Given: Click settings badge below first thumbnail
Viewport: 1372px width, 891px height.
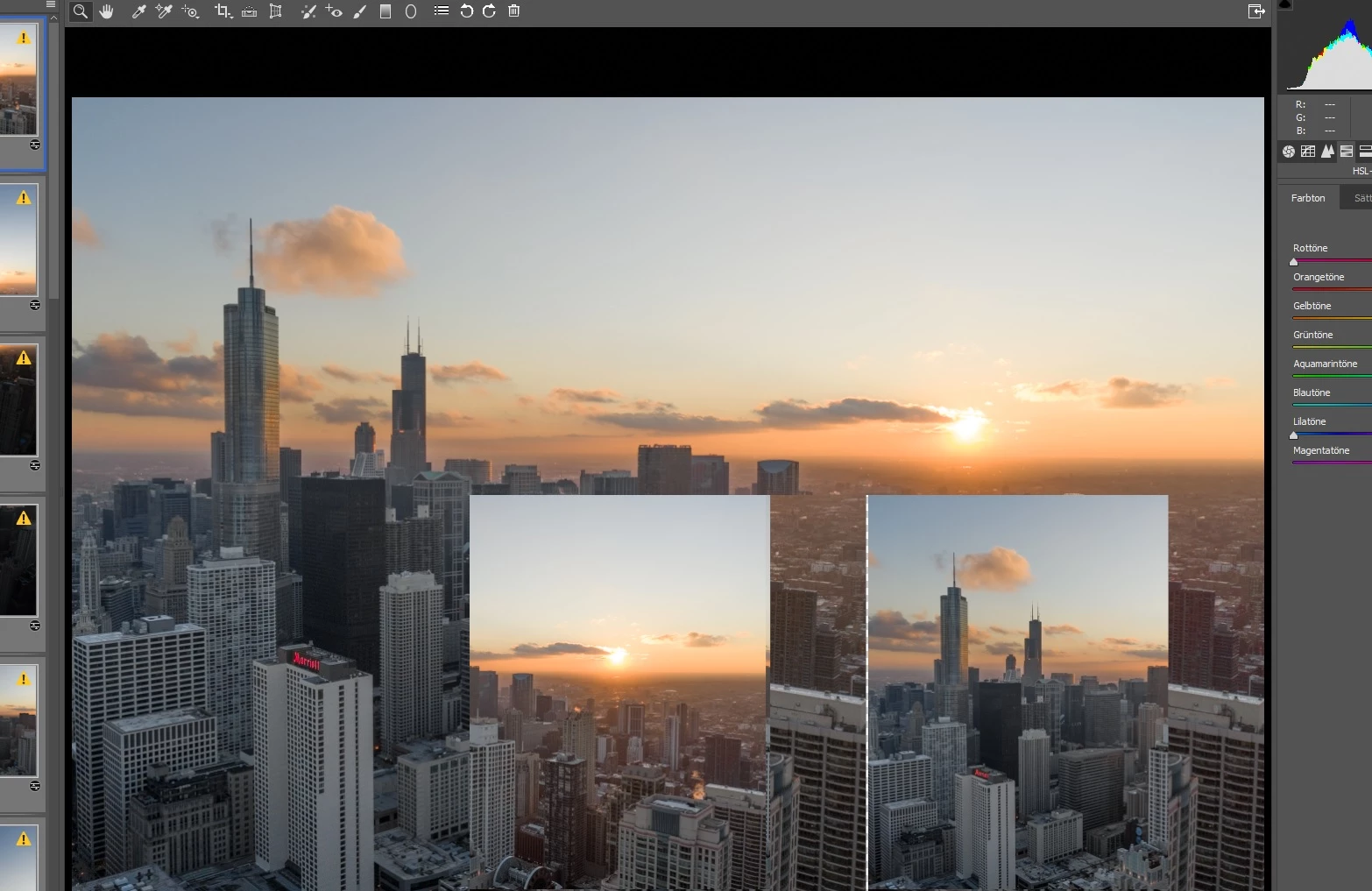Looking at the screenshot, I should tap(35, 145).
